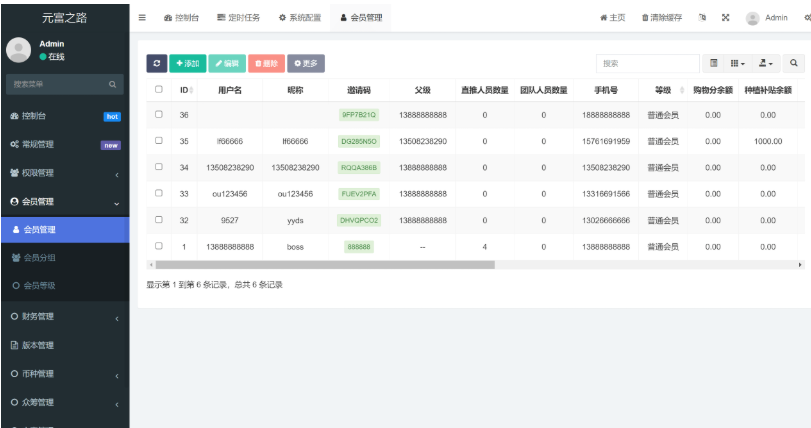811x428 pixels.
Task: Tick the checkbox for user 9527
Action: coord(158,219)
